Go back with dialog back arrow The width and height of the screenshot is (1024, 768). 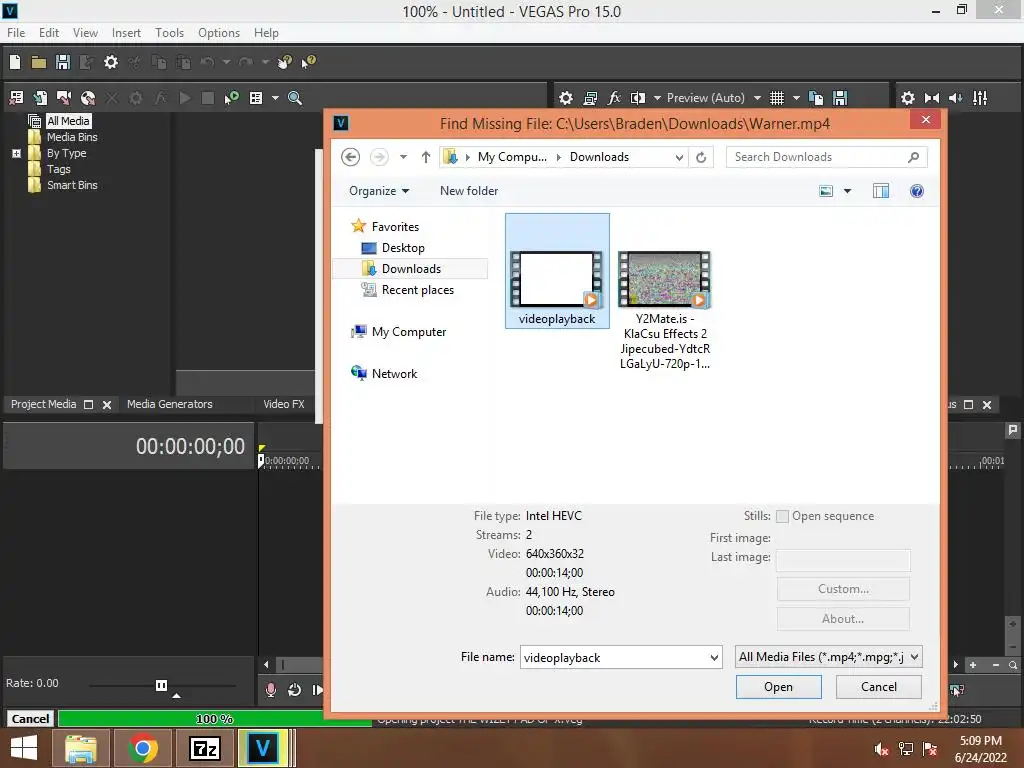click(x=351, y=157)
